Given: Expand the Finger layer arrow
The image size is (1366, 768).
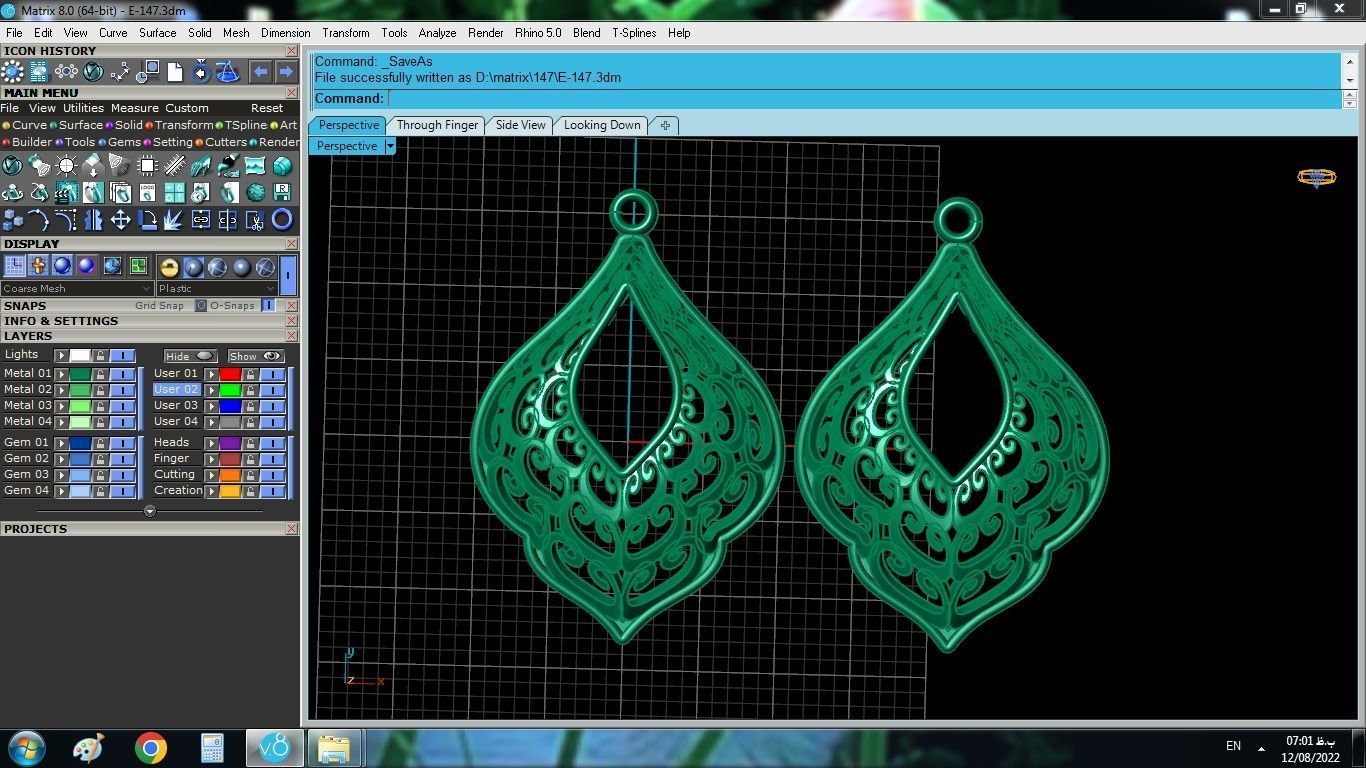Looking at the screenshot, I should pyautogui.click(x=211, y=458).
